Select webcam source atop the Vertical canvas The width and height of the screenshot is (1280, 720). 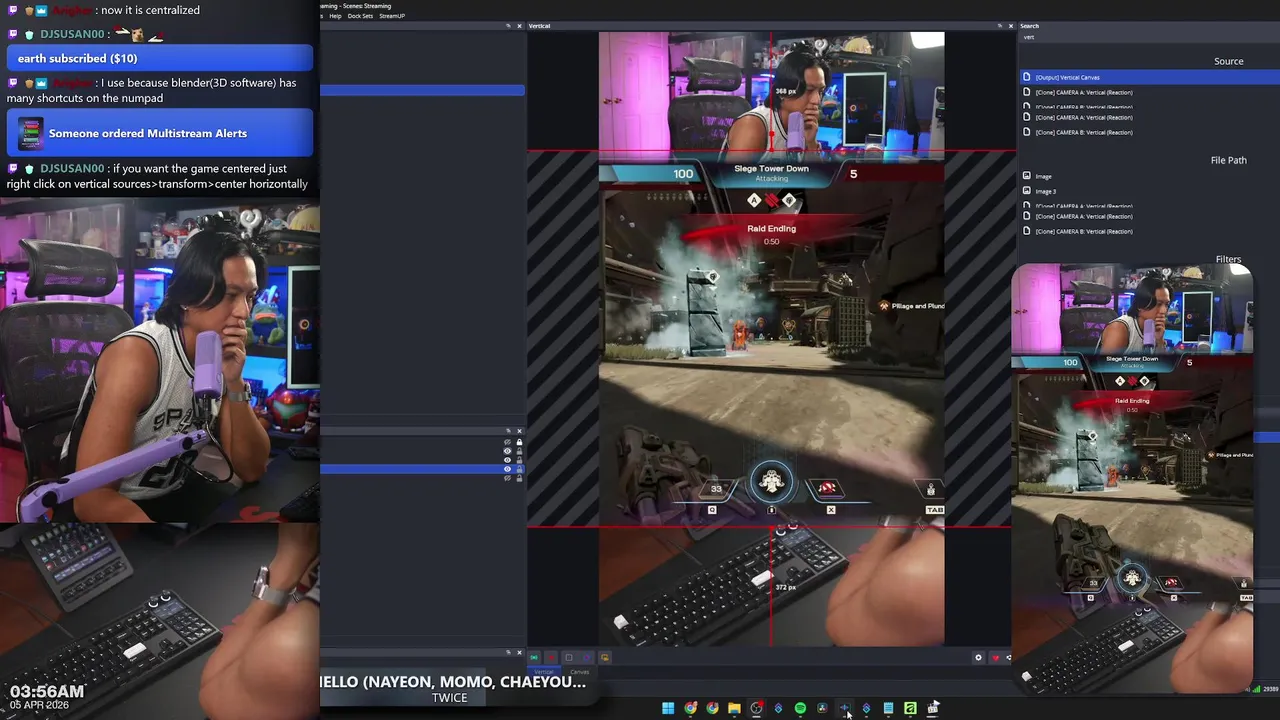pyautogui.click(x=771, y=92)
